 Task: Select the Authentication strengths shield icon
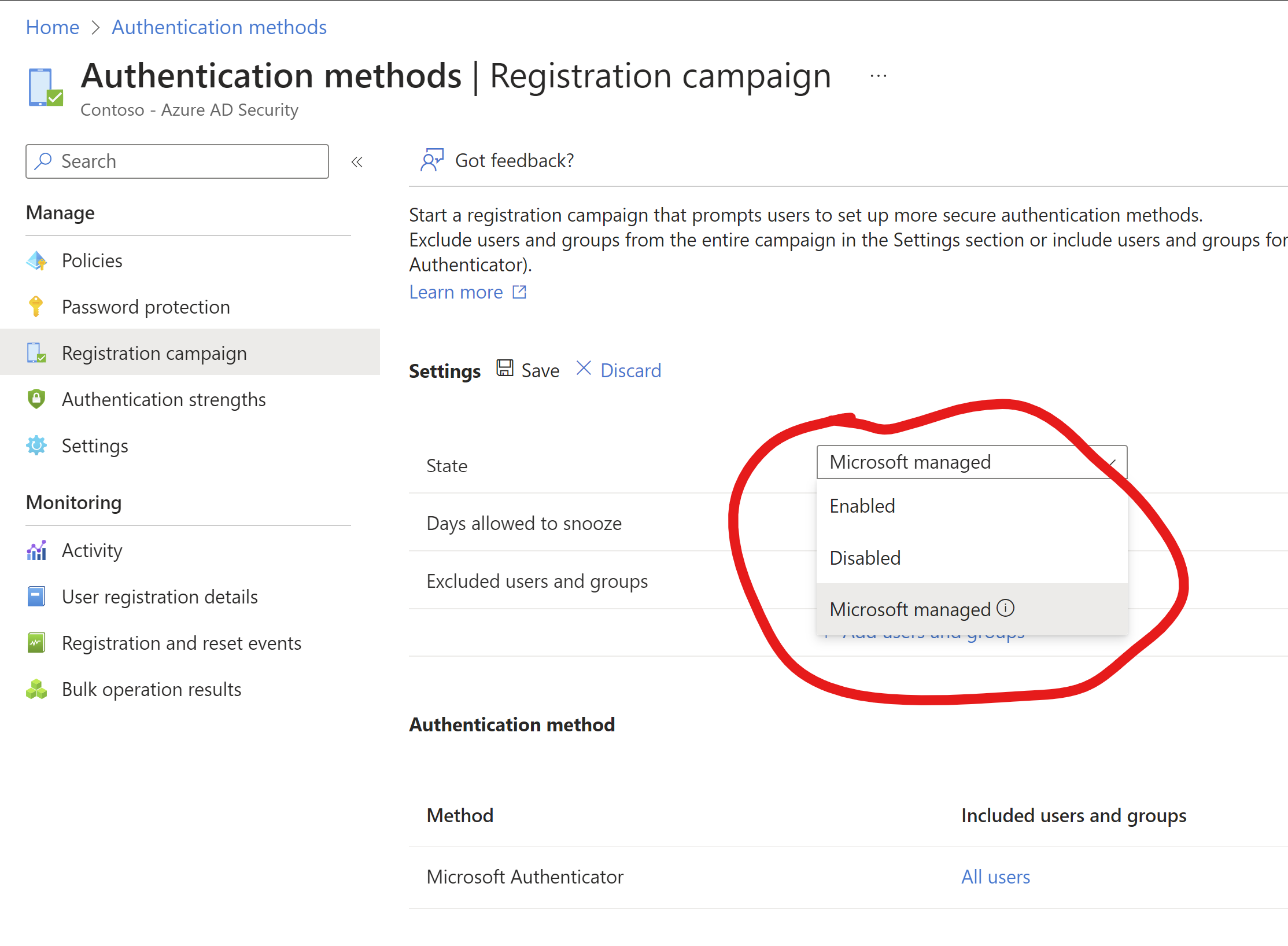(x=36, y=399)
